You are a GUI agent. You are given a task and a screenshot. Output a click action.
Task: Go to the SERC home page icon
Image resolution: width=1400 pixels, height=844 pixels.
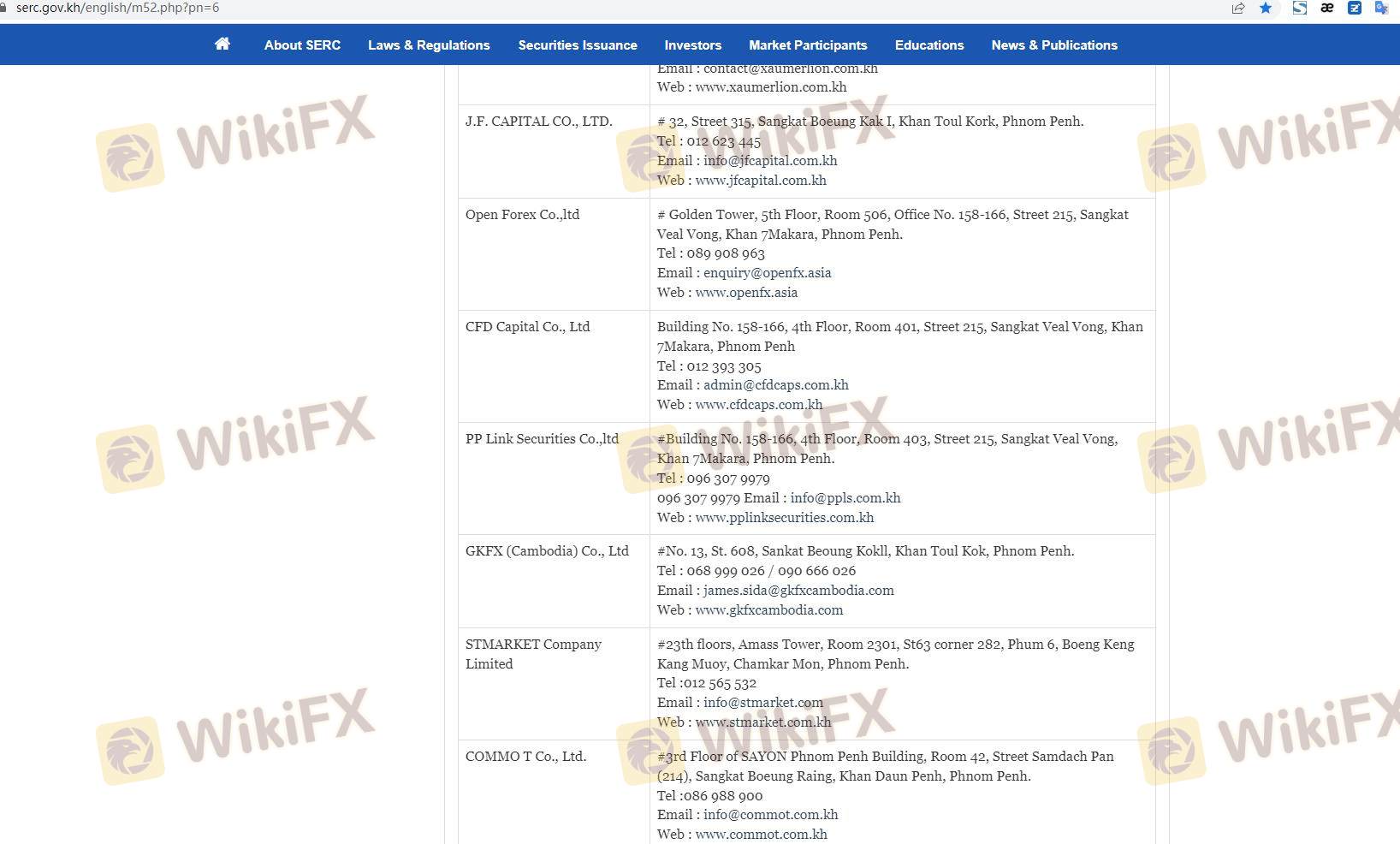click(x=222, y=45)
